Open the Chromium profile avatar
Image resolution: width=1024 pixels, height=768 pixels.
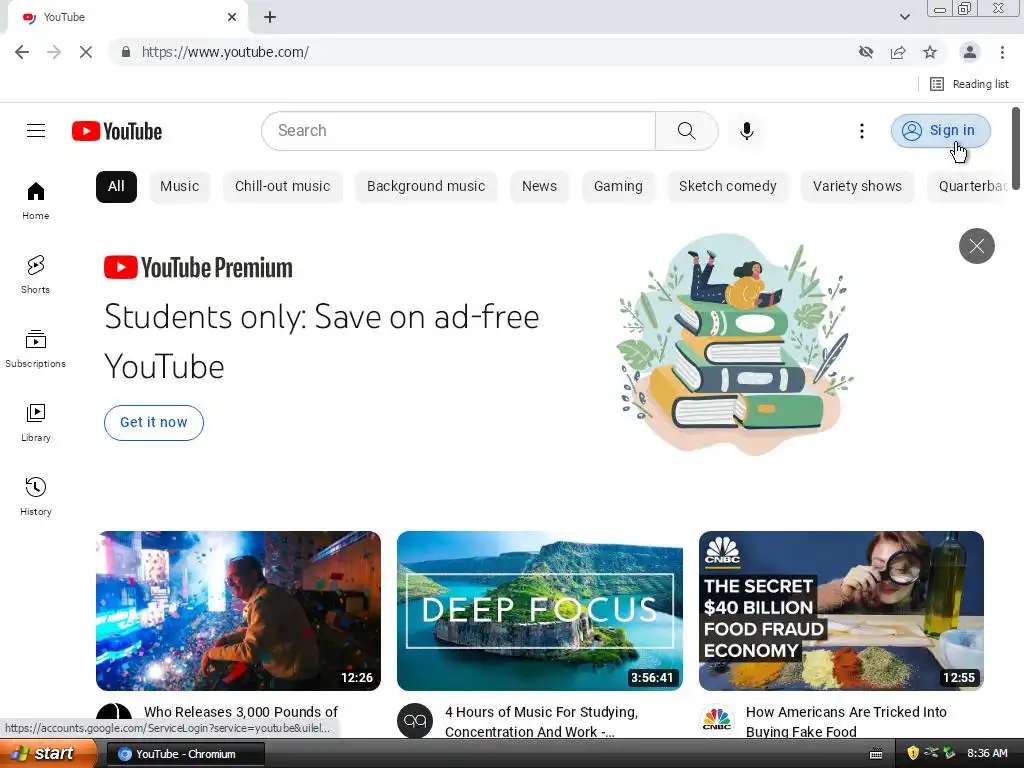[x=970, y=52]
